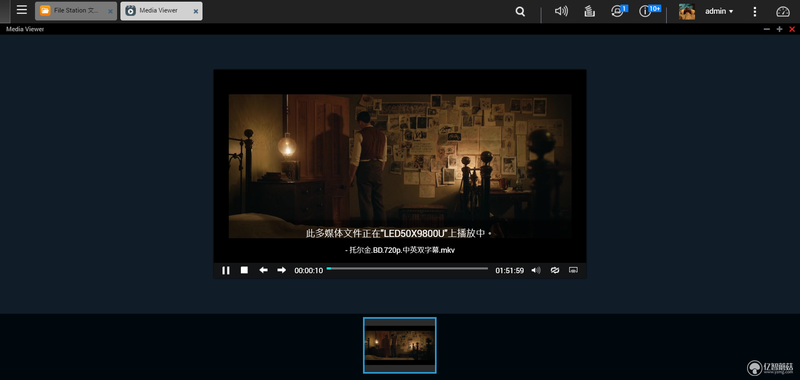The width and height of the screenshot is (800, 380).
Task: Open the network streaming device icon
Action: (x=573, y=270)
